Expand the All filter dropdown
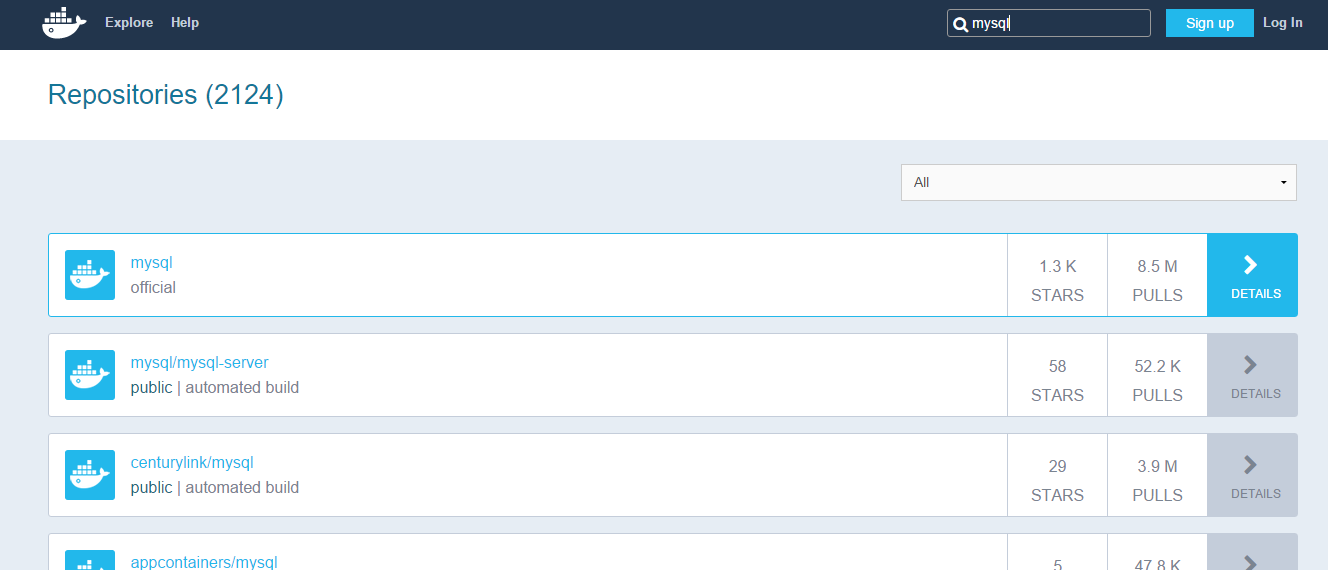 tap(1099, 182)
